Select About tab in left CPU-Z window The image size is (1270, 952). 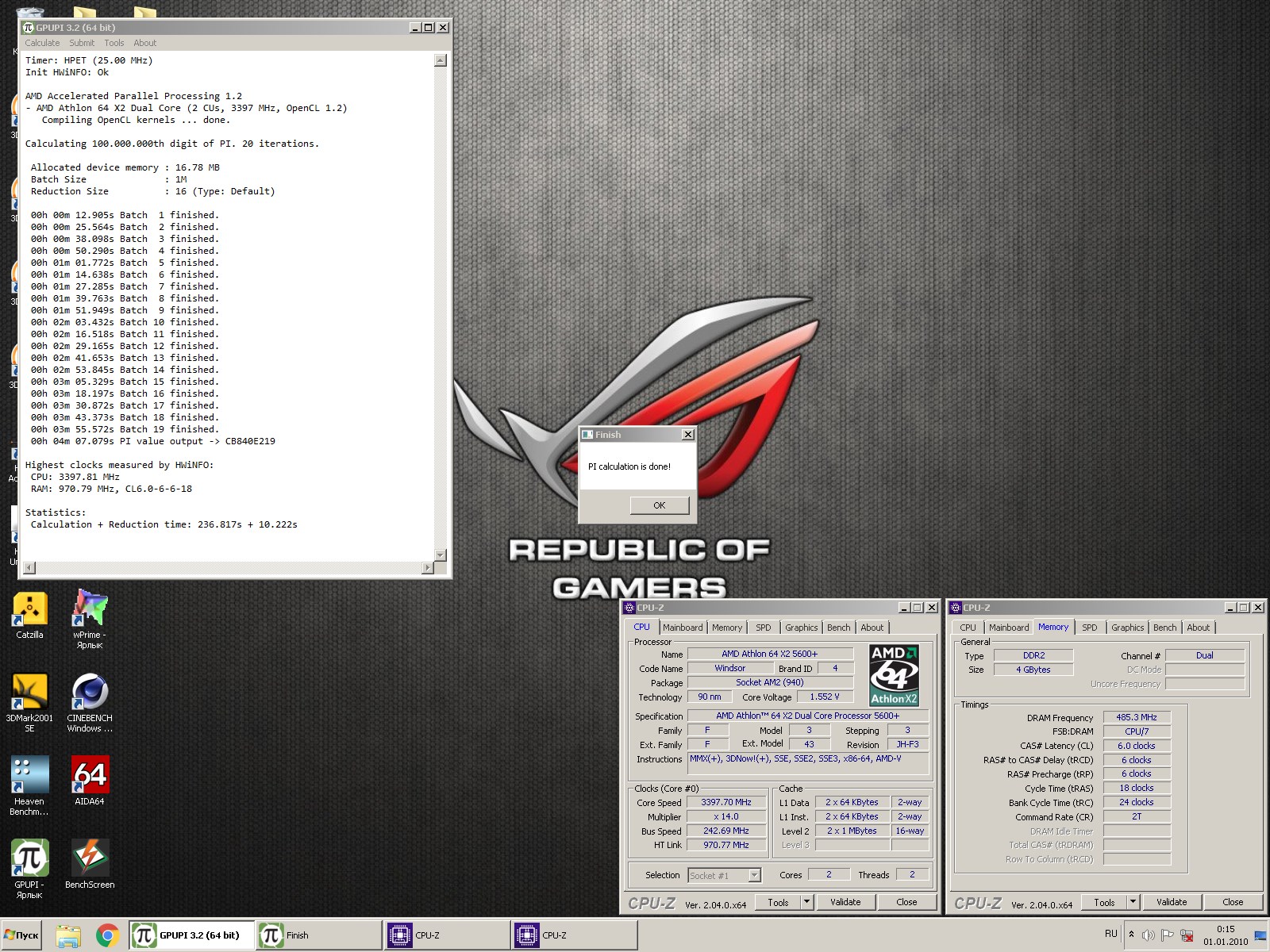pos(872,628)
